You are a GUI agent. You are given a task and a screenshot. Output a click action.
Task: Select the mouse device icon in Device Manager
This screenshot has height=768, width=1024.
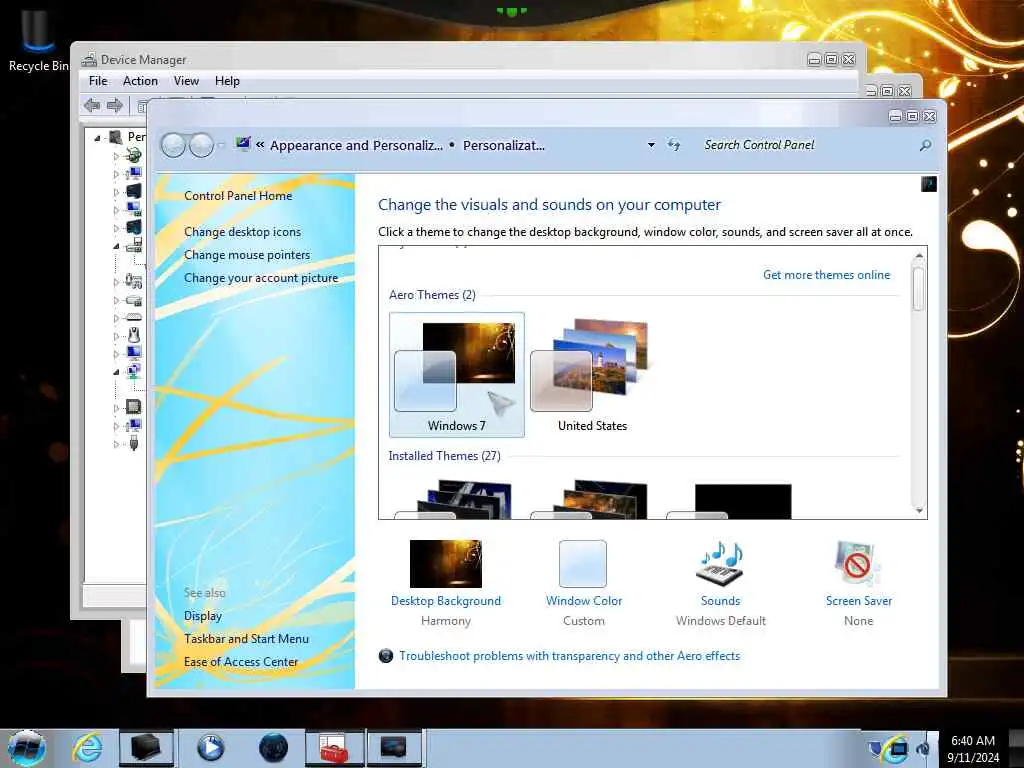[134, 336]
